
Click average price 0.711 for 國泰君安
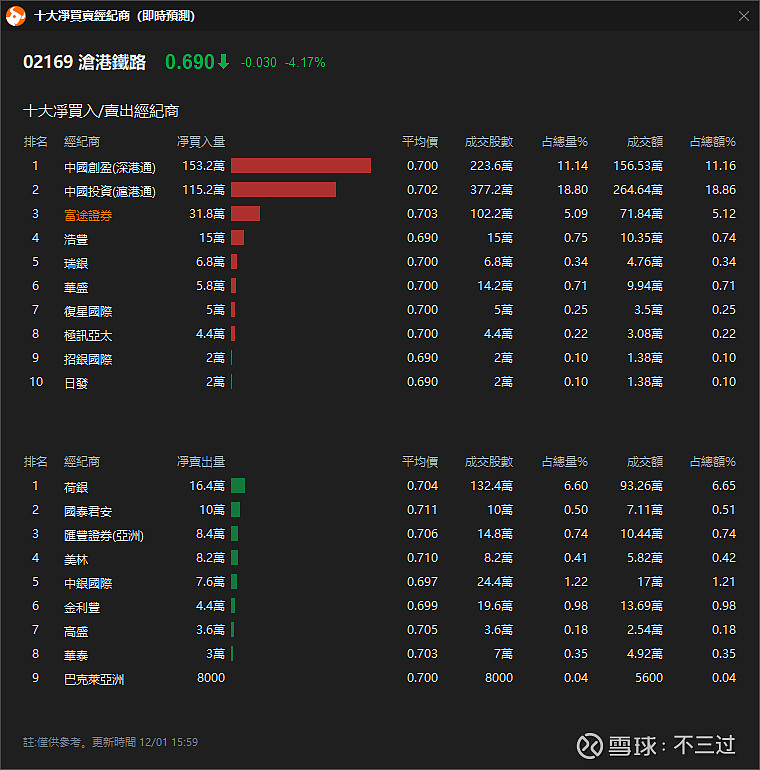[x=422, y=510]
